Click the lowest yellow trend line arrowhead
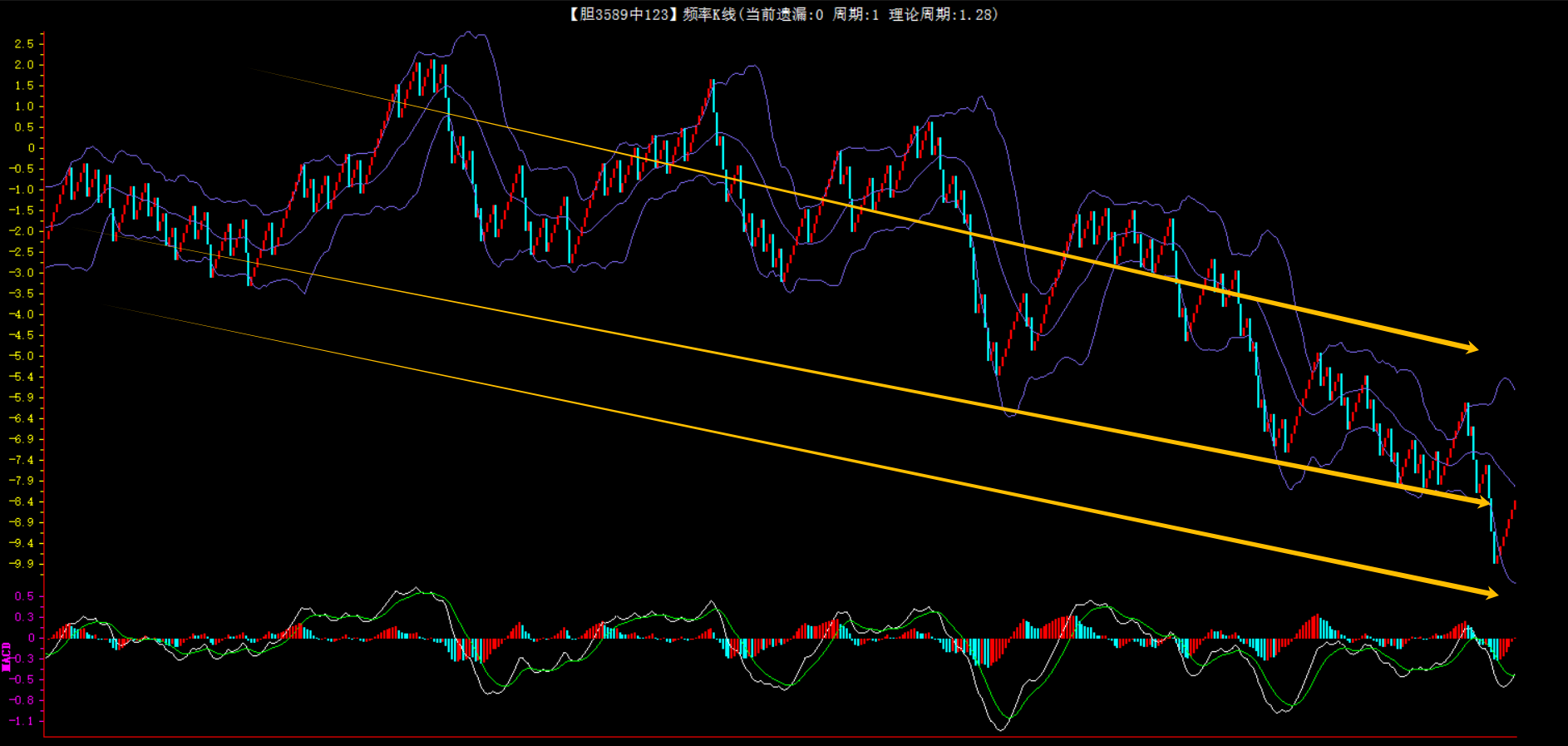Image resolution: width=1568 pixels, height=746 pixels. tap(1492, 593)
